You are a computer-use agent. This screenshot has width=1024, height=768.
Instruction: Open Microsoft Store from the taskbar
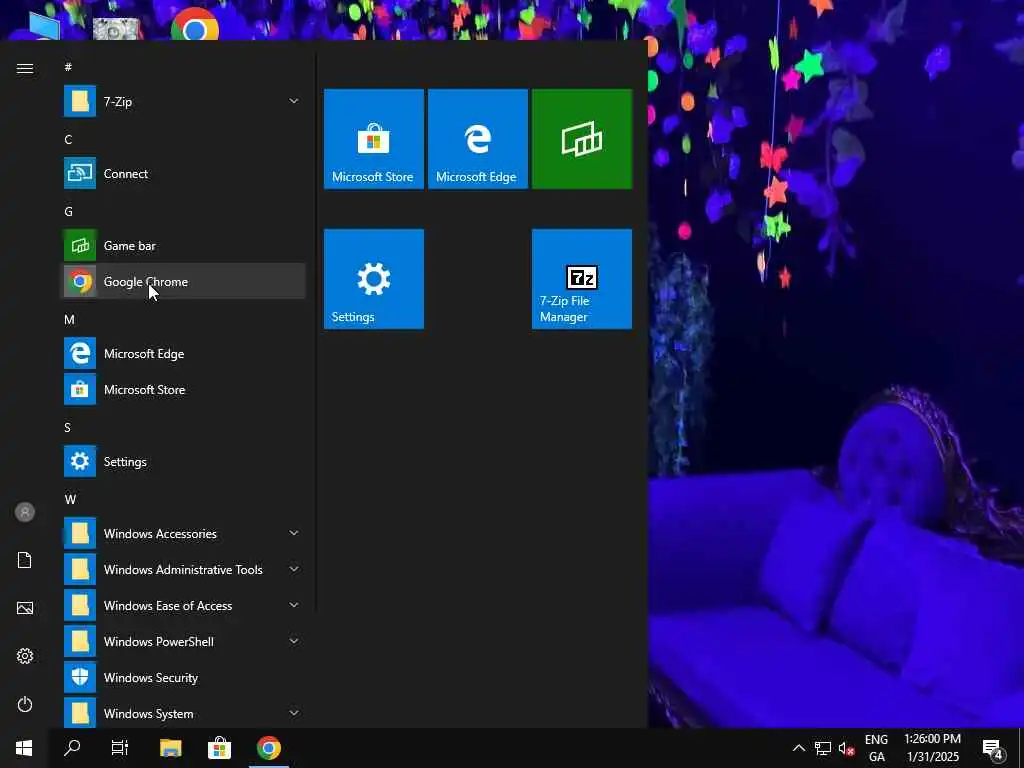coord(219,748)
